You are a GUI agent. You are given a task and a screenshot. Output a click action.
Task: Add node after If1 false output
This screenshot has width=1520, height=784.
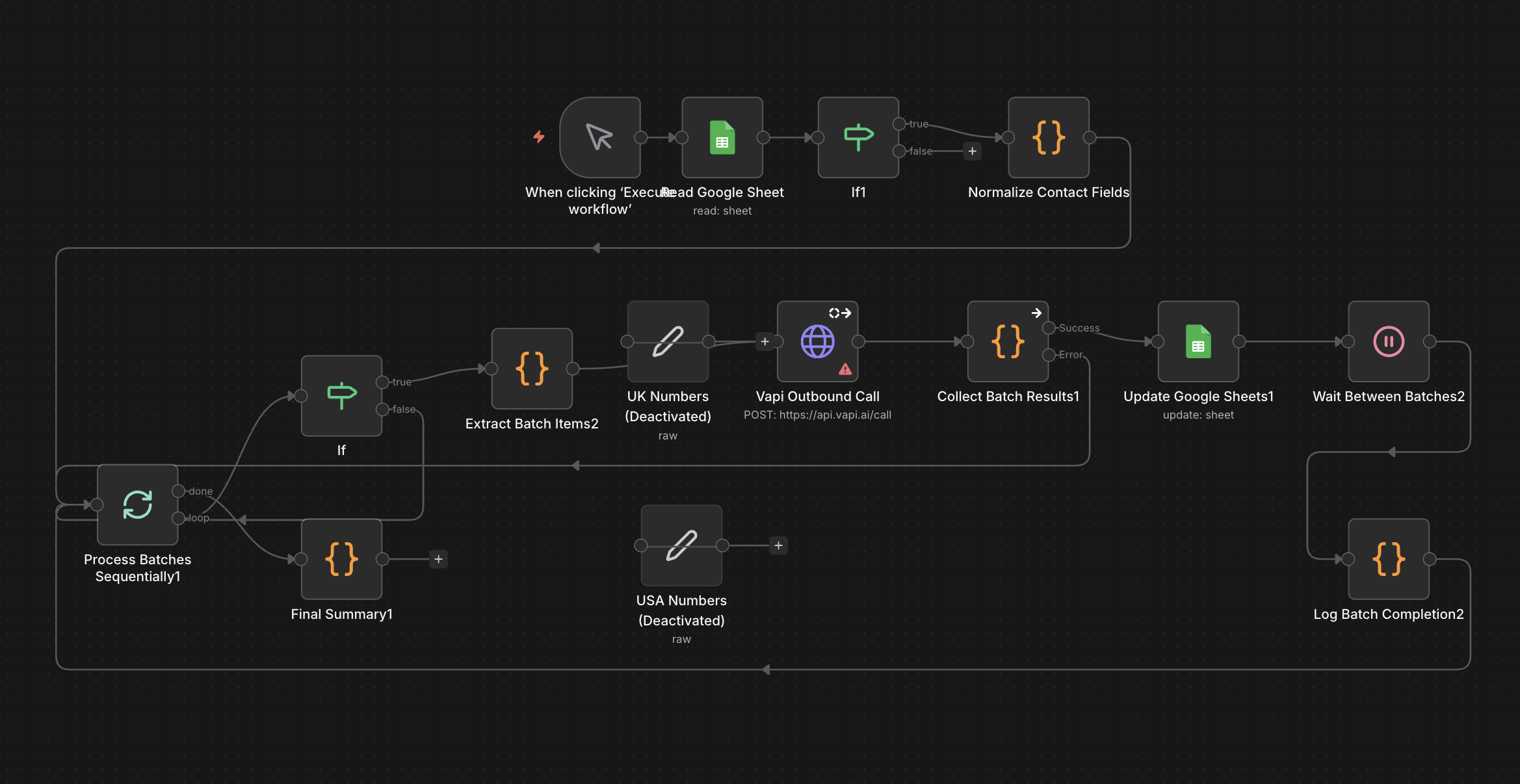coord(972,151)
